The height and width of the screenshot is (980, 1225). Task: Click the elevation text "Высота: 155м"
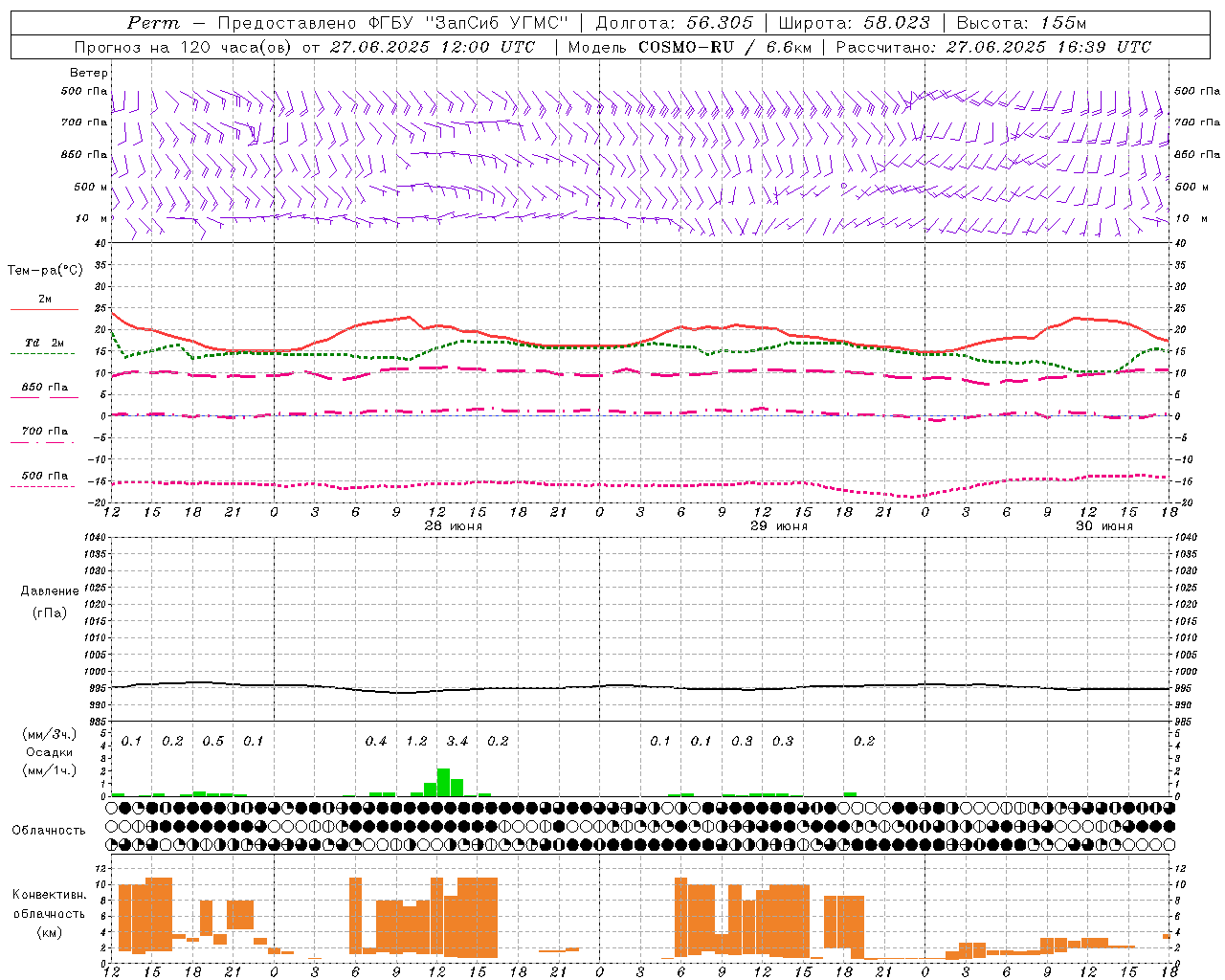click(x=1022, y=23)
